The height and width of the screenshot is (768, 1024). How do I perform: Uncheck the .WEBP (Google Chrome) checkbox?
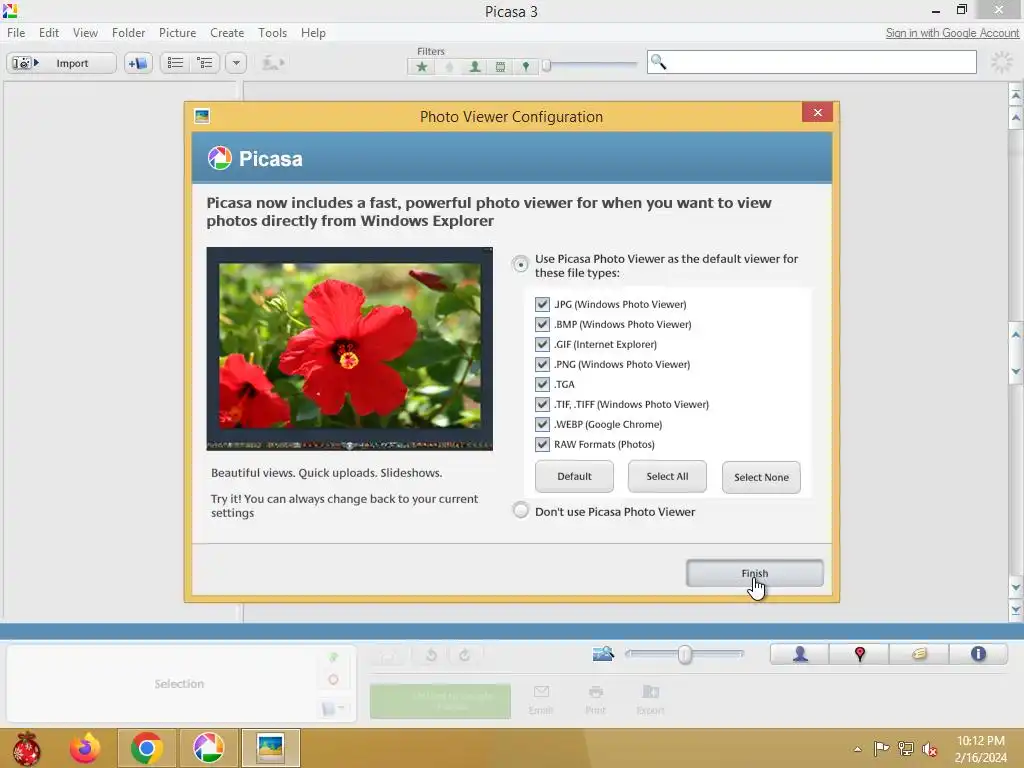[x=542, y=424]
